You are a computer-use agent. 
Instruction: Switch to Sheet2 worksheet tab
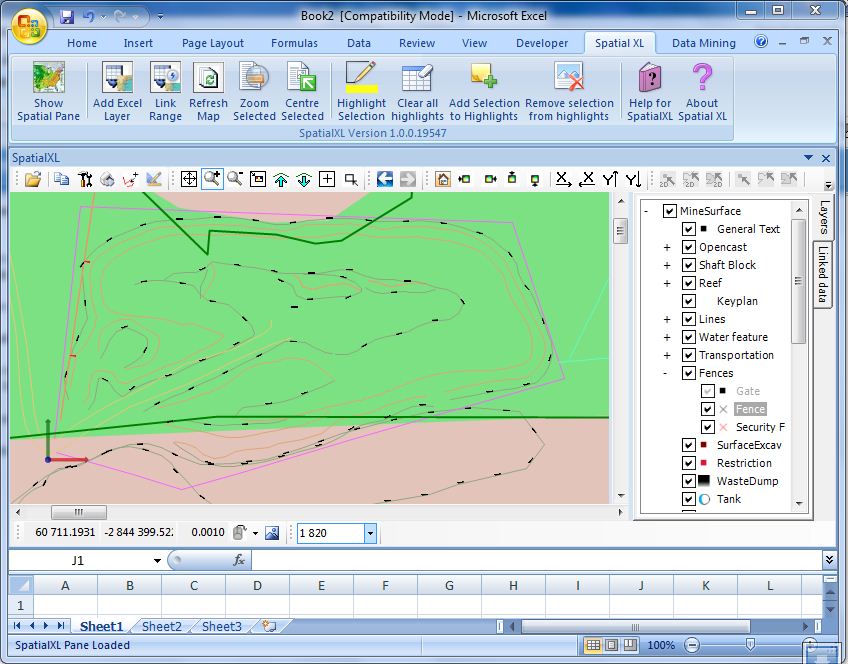162,626
